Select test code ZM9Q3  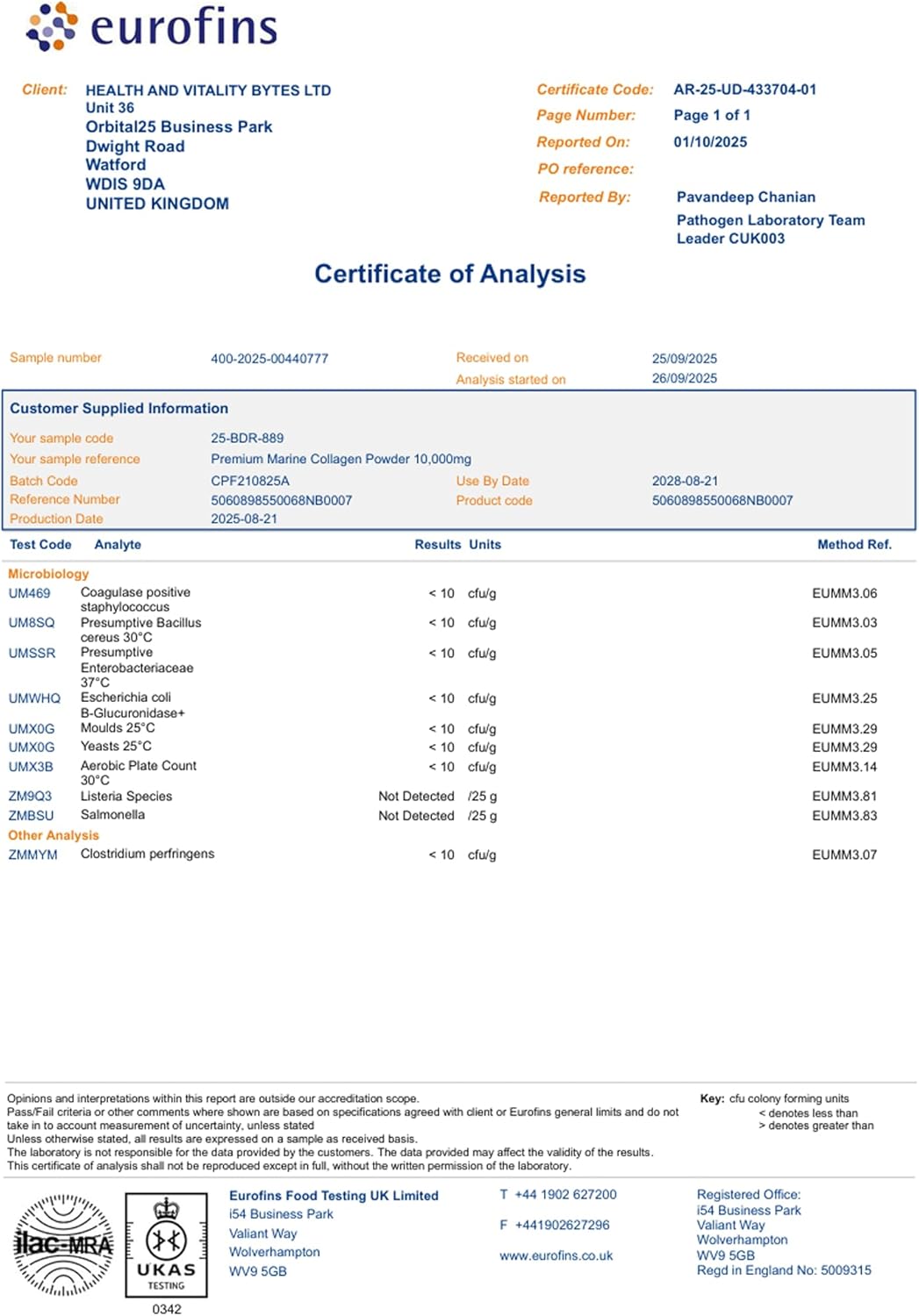click(x=30, y=797)
